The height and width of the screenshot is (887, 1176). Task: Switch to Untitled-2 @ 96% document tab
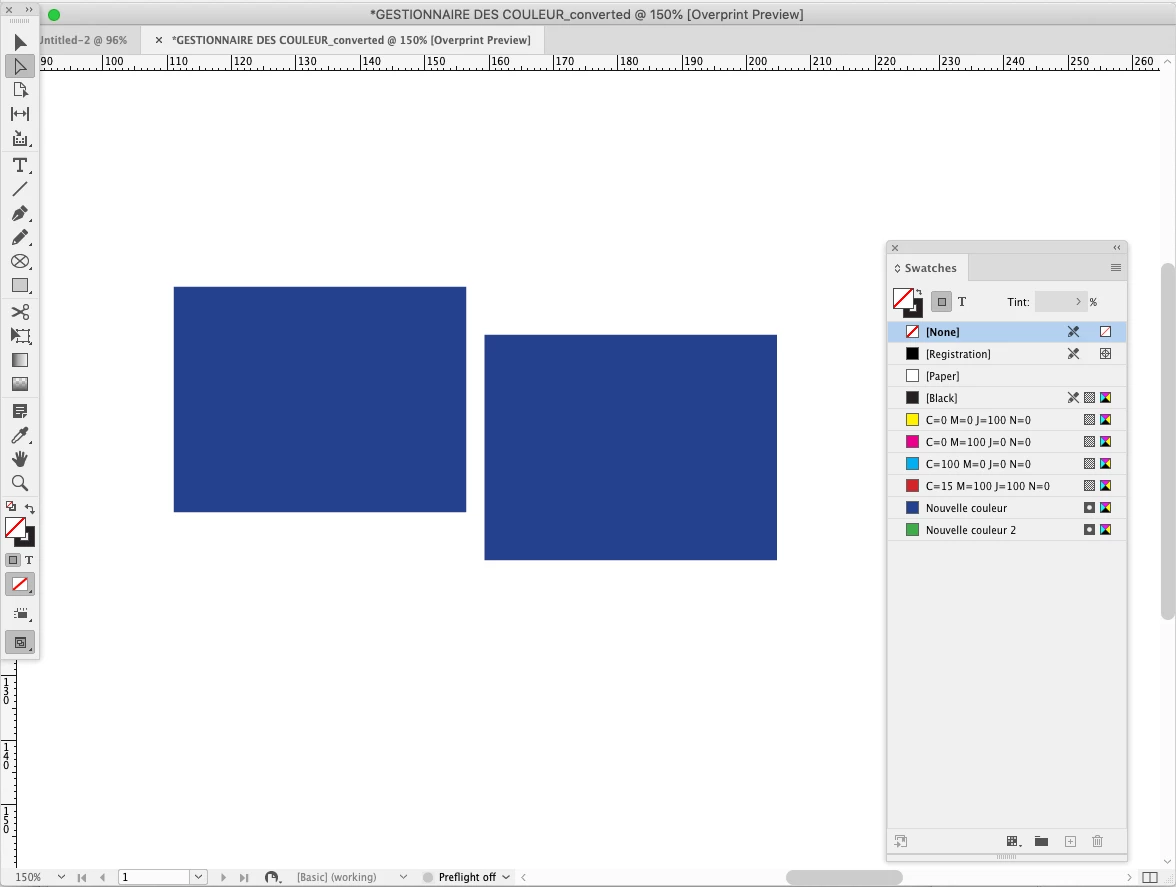pyautogui.click(x=83, y=40)
